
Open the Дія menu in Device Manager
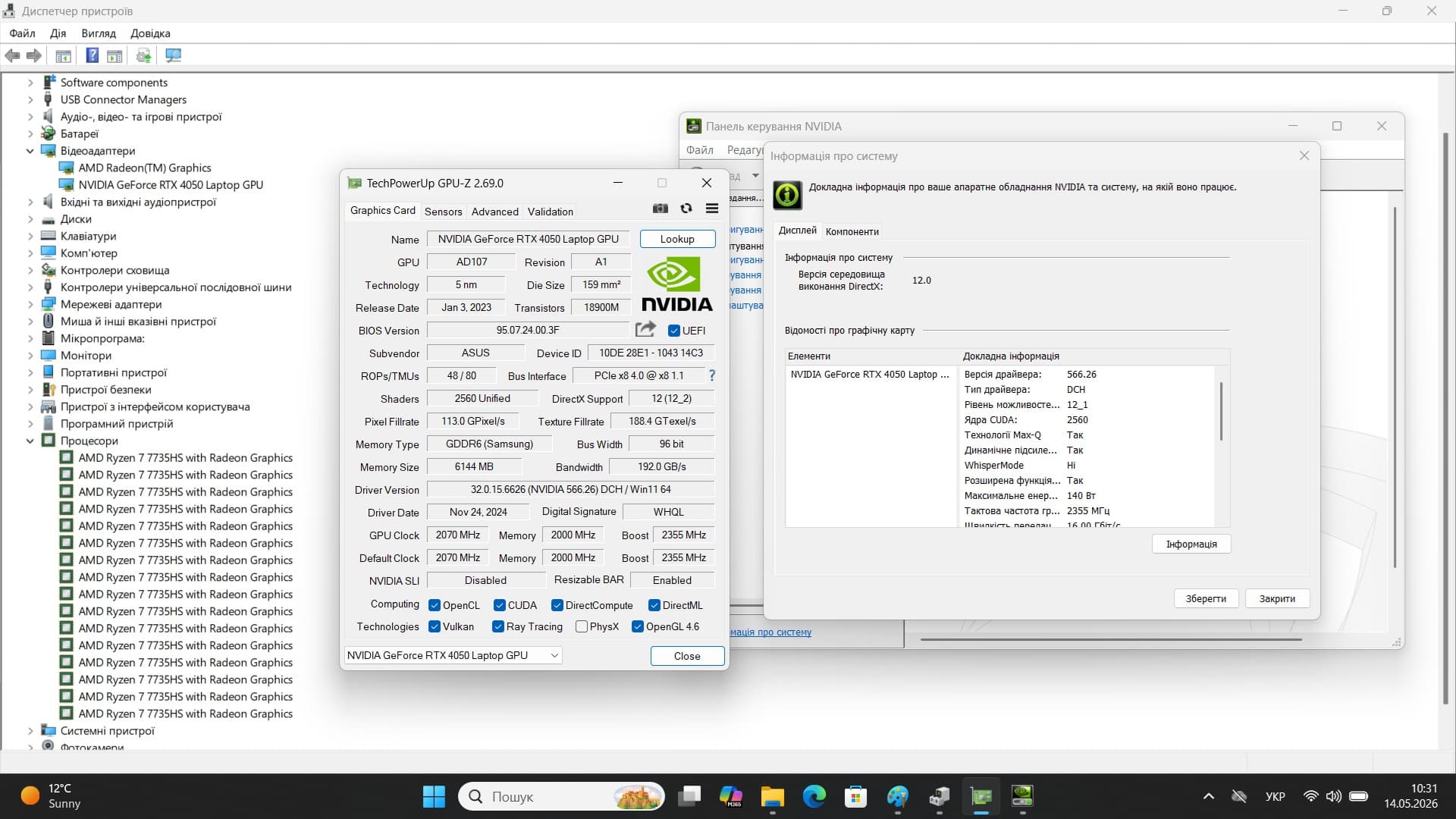click(58, 33)
